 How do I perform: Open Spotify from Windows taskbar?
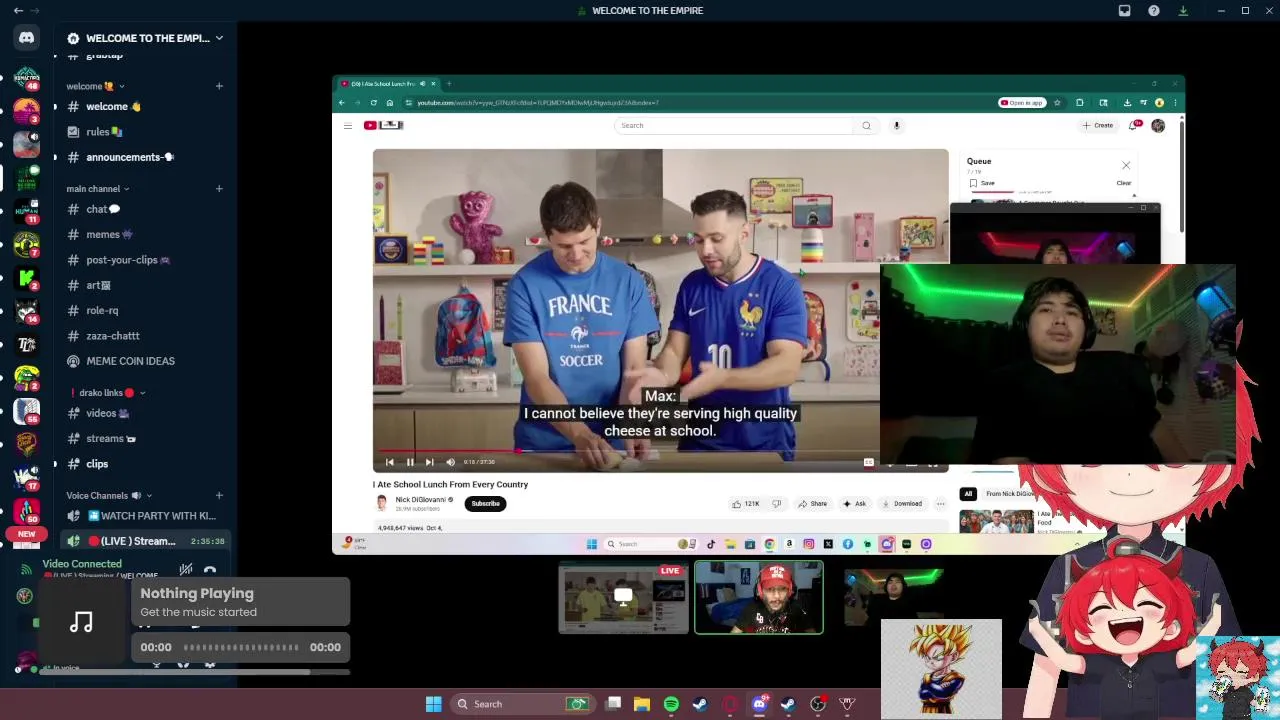(x=671, y=704)
